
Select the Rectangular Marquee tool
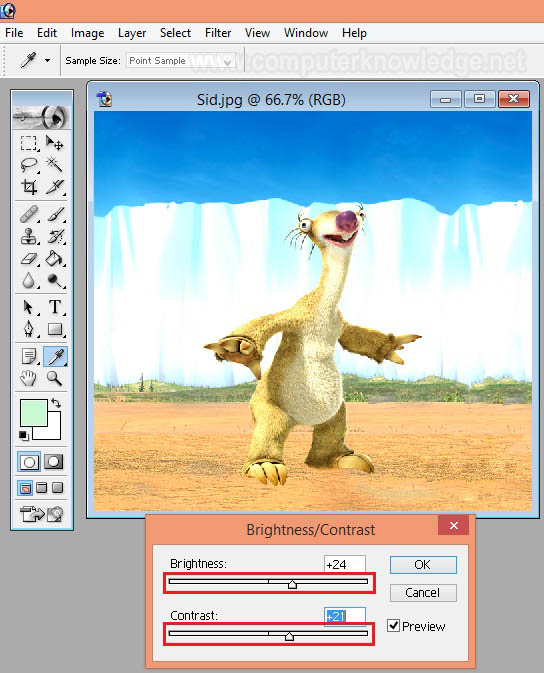coord(29,142)
